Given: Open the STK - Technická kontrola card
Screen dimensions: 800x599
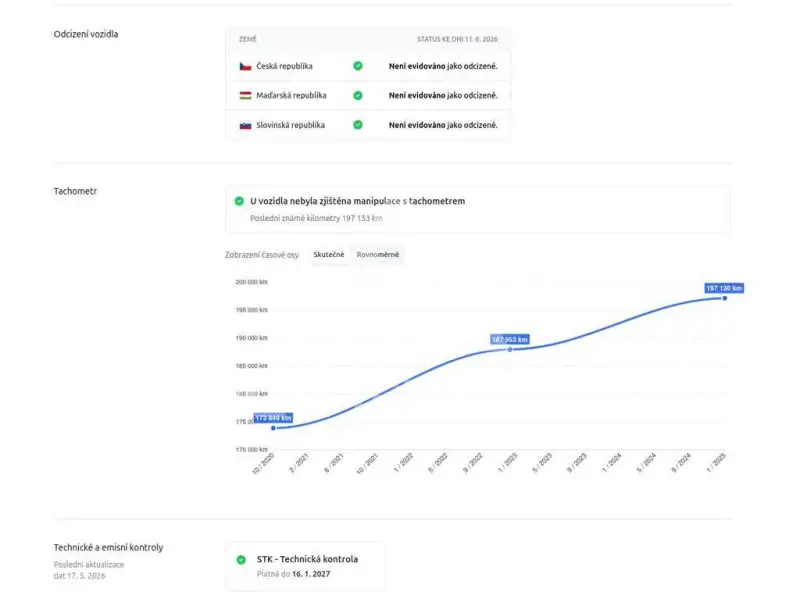Looking at the screenshot, I should (305, 566).
